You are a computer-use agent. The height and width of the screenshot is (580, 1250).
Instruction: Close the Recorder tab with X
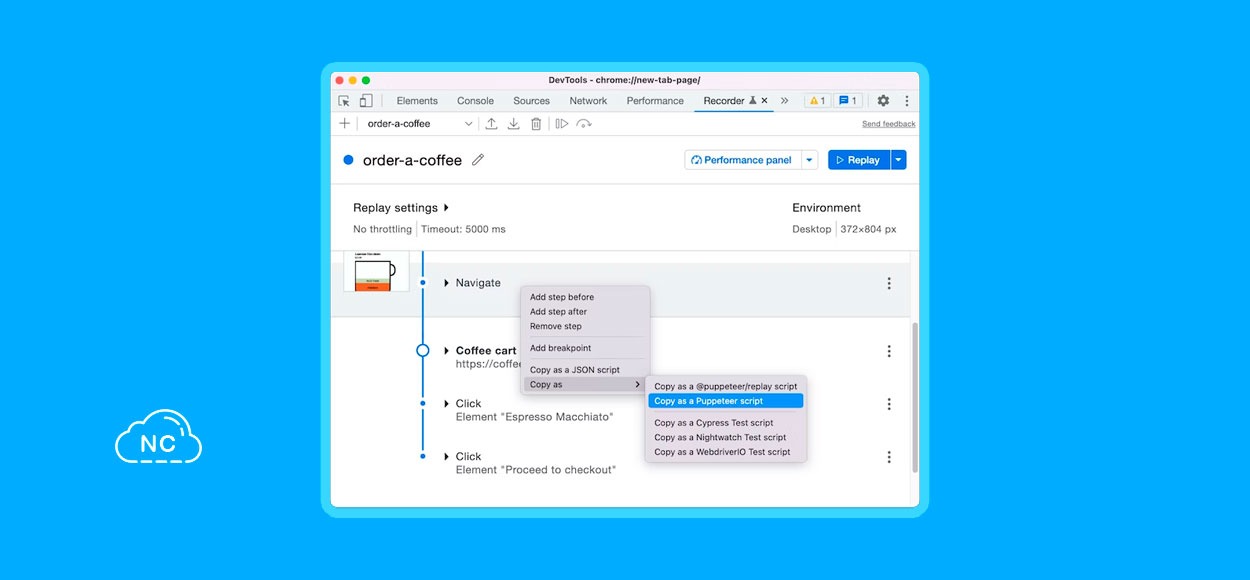pyautogui.click(x=764, y=100)
